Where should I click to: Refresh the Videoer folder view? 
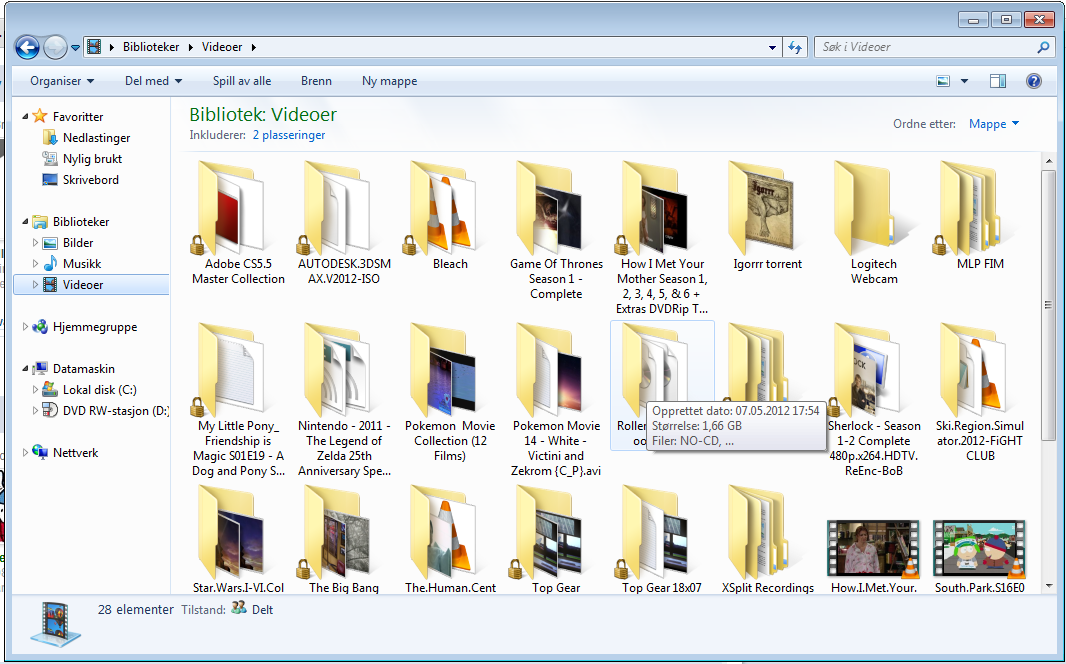tap(795, 47)
